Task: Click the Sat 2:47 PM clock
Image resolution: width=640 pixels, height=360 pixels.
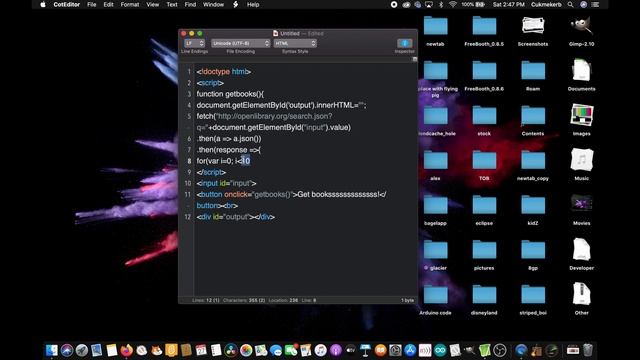Action: [509, 4]
